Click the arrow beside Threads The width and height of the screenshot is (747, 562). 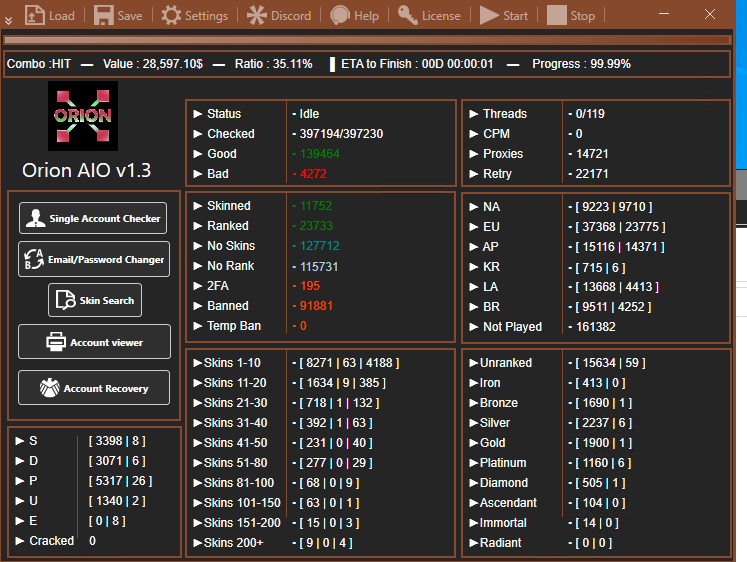[473, 114]
